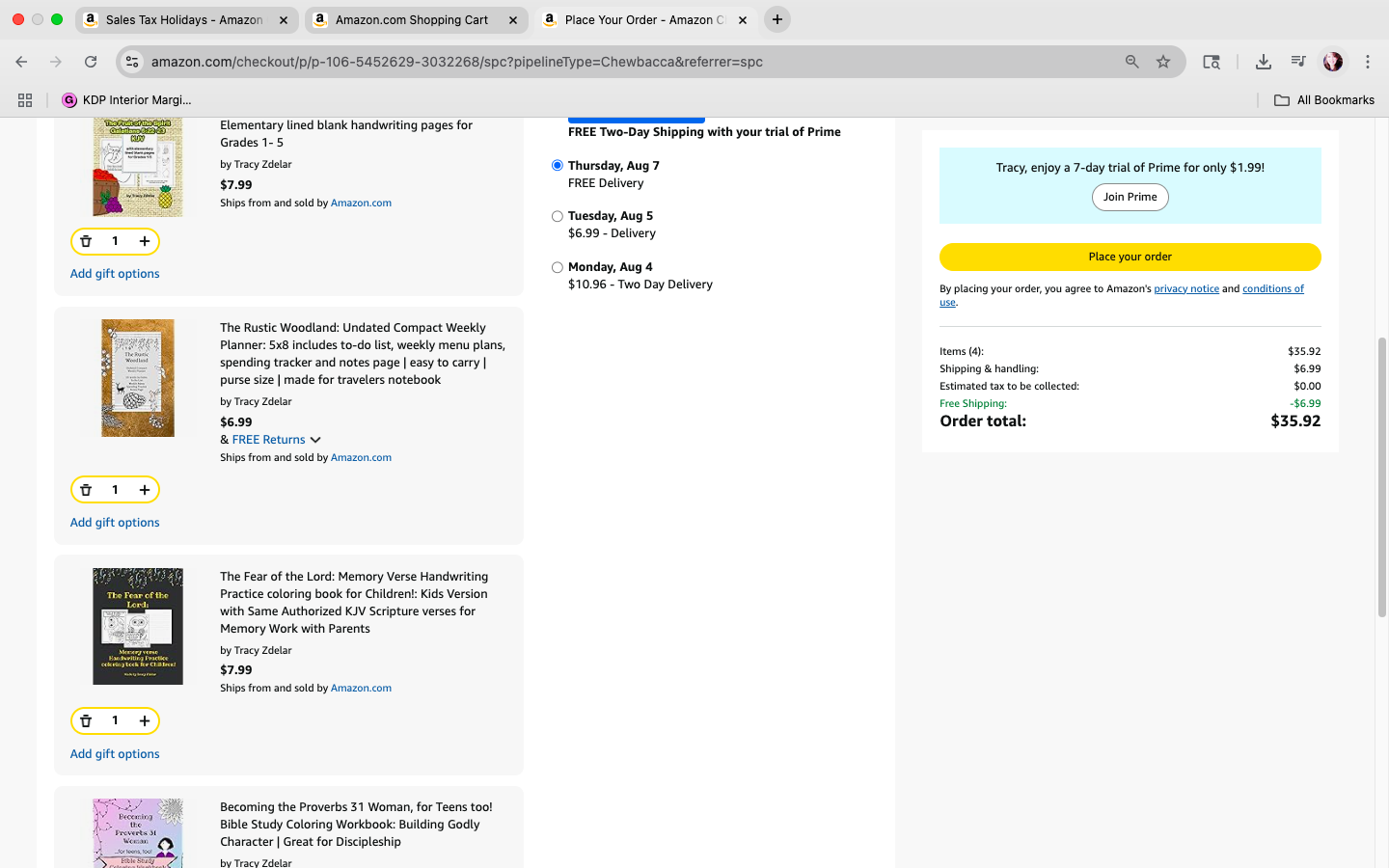Open the media control icon in toolbar
Screen dimensions: 1389x868
[1297, 62]
